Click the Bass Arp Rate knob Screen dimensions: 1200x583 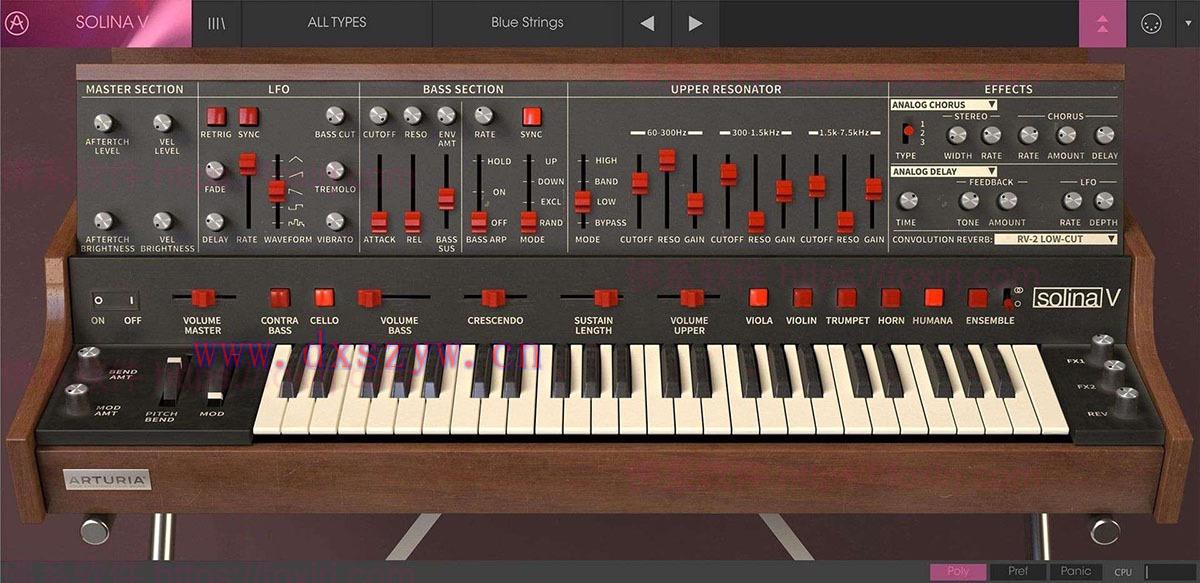pyautogui.click(x=485, y=115)
